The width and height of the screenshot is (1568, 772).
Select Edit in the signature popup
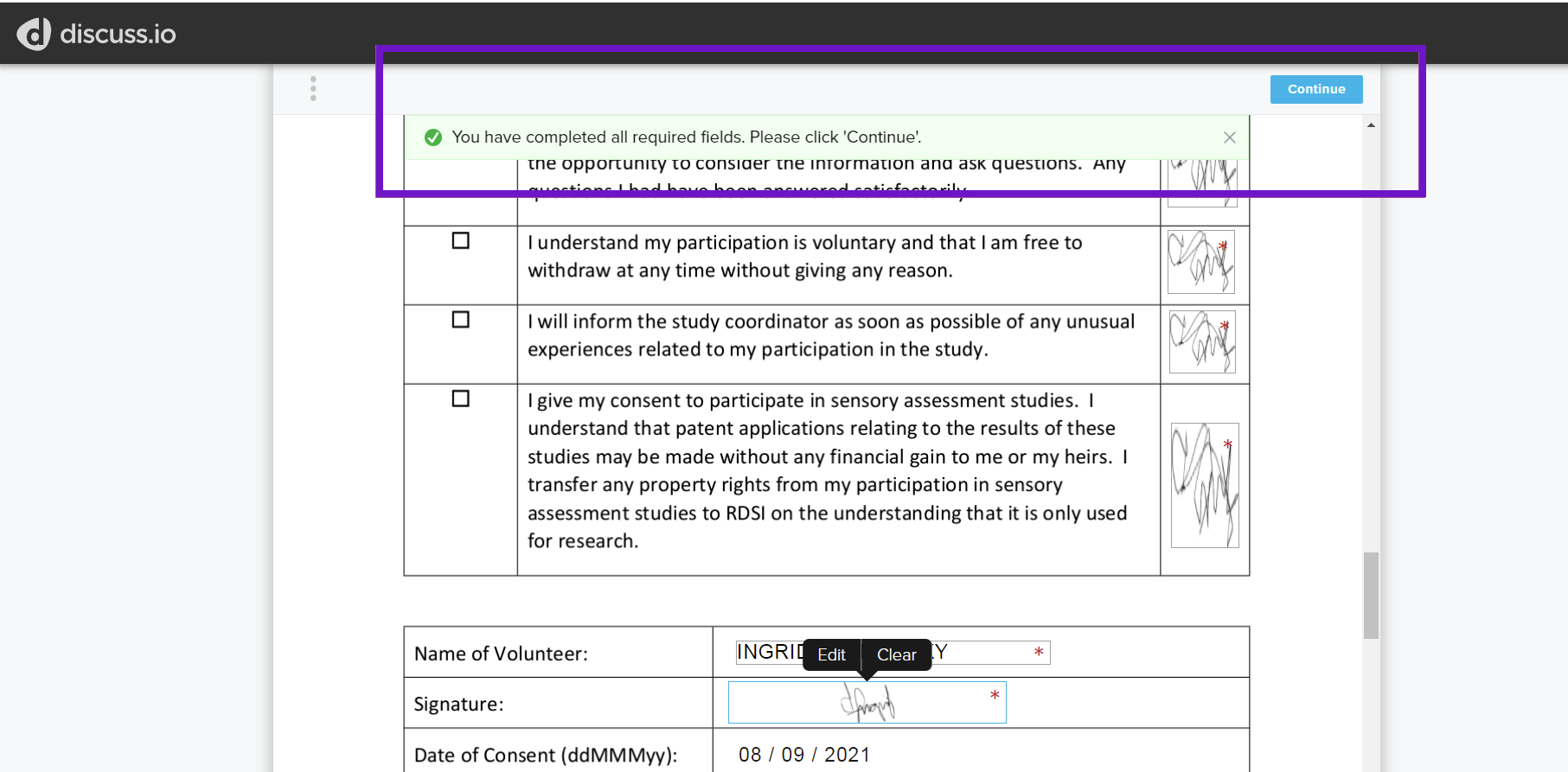831,654
